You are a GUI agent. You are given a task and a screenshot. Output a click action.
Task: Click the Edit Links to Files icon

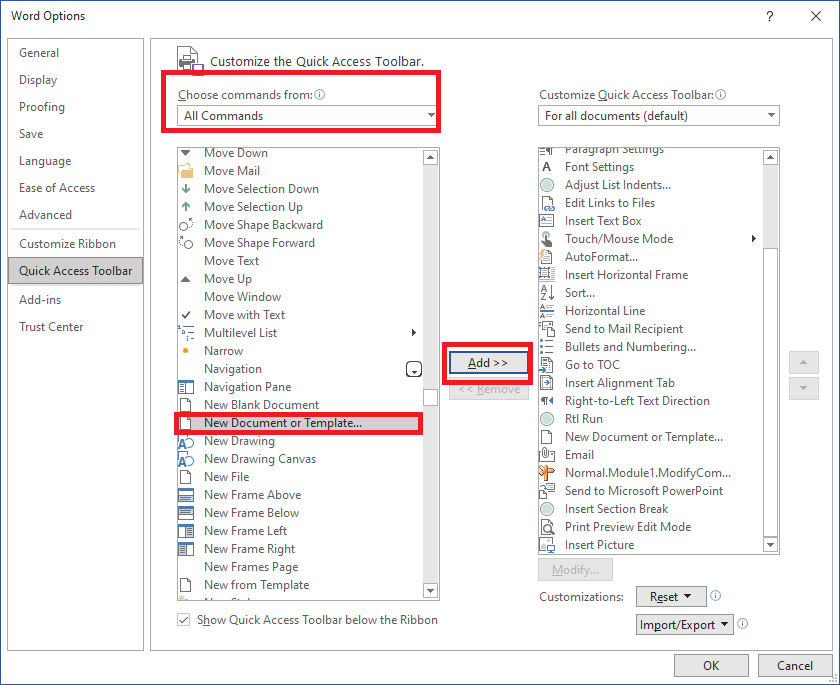(x=547, y=203)
